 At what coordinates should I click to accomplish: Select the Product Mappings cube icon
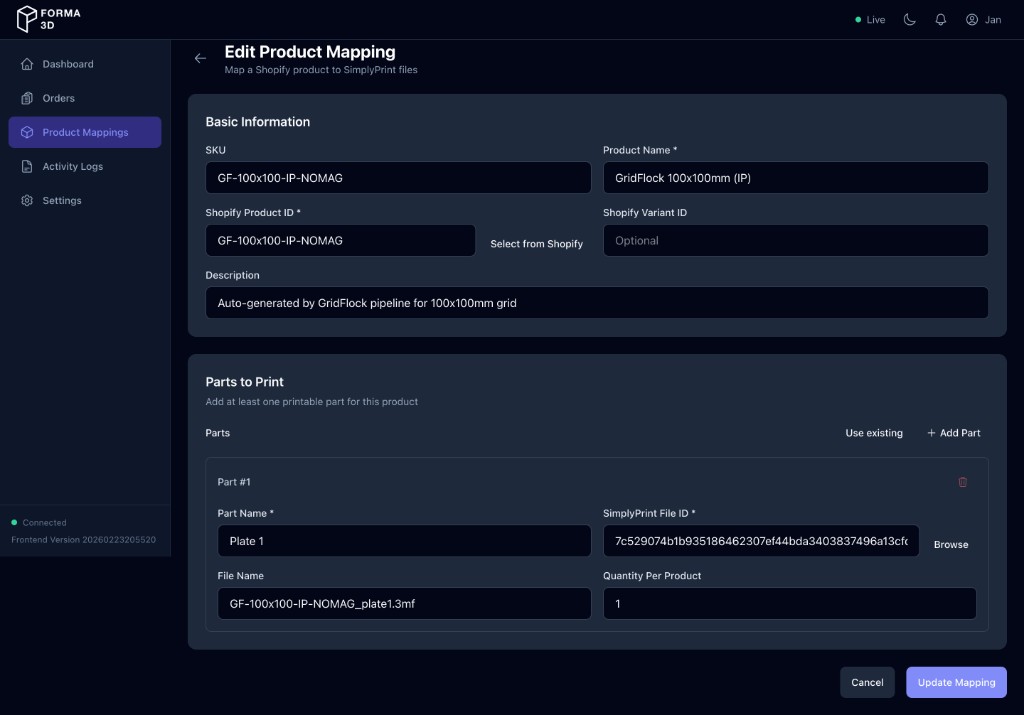coord(28,132)
